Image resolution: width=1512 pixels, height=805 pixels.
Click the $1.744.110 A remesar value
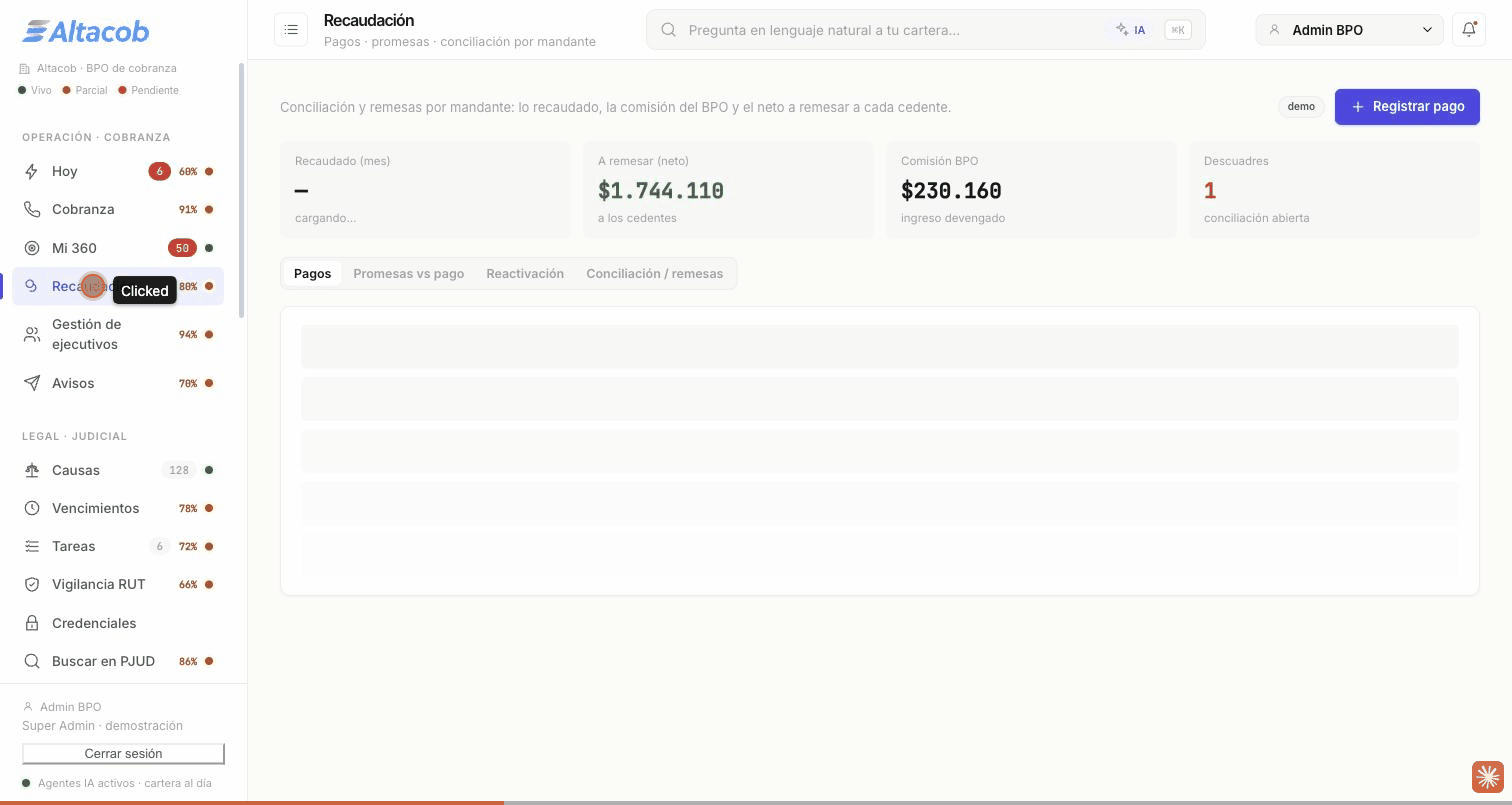661,190
